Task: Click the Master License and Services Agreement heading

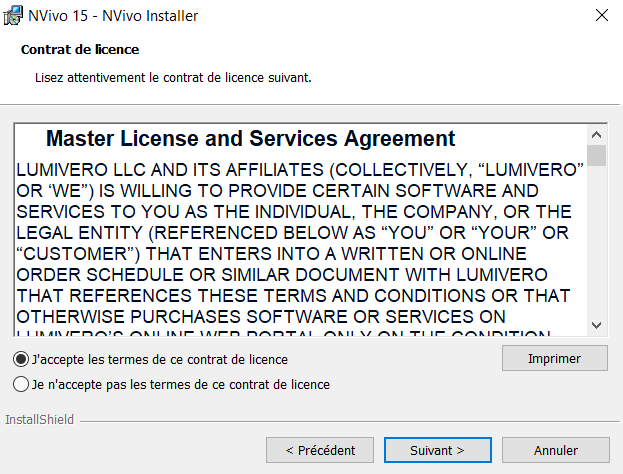Action: (x=250, y=139)
